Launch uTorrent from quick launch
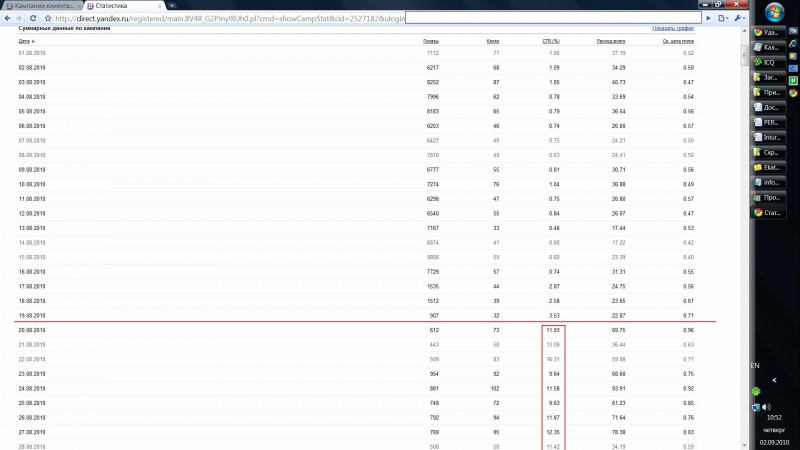This screenshot has width=800, height=450. (793, 81)
